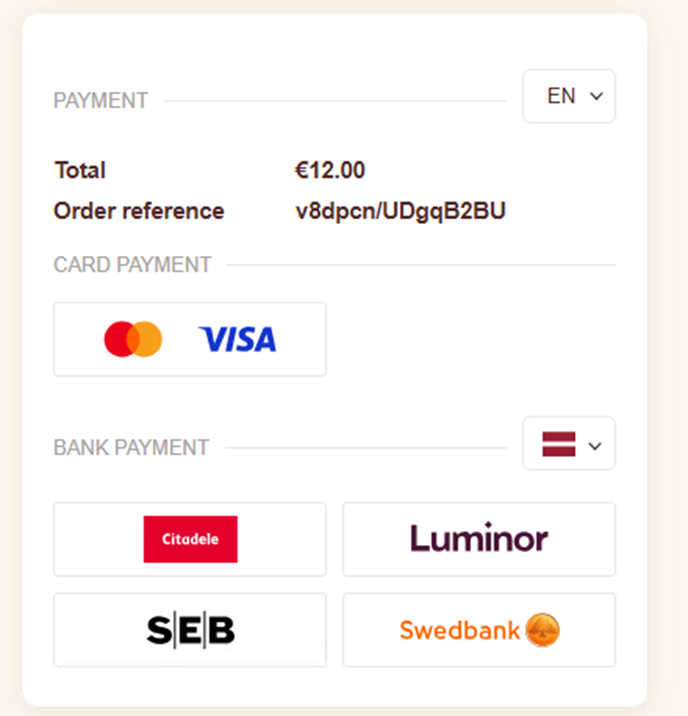Image resolution: width=688 pixels, height=716 pixels.
Task: Pick the SEB bank logo
Action: [x=190, y=630]
